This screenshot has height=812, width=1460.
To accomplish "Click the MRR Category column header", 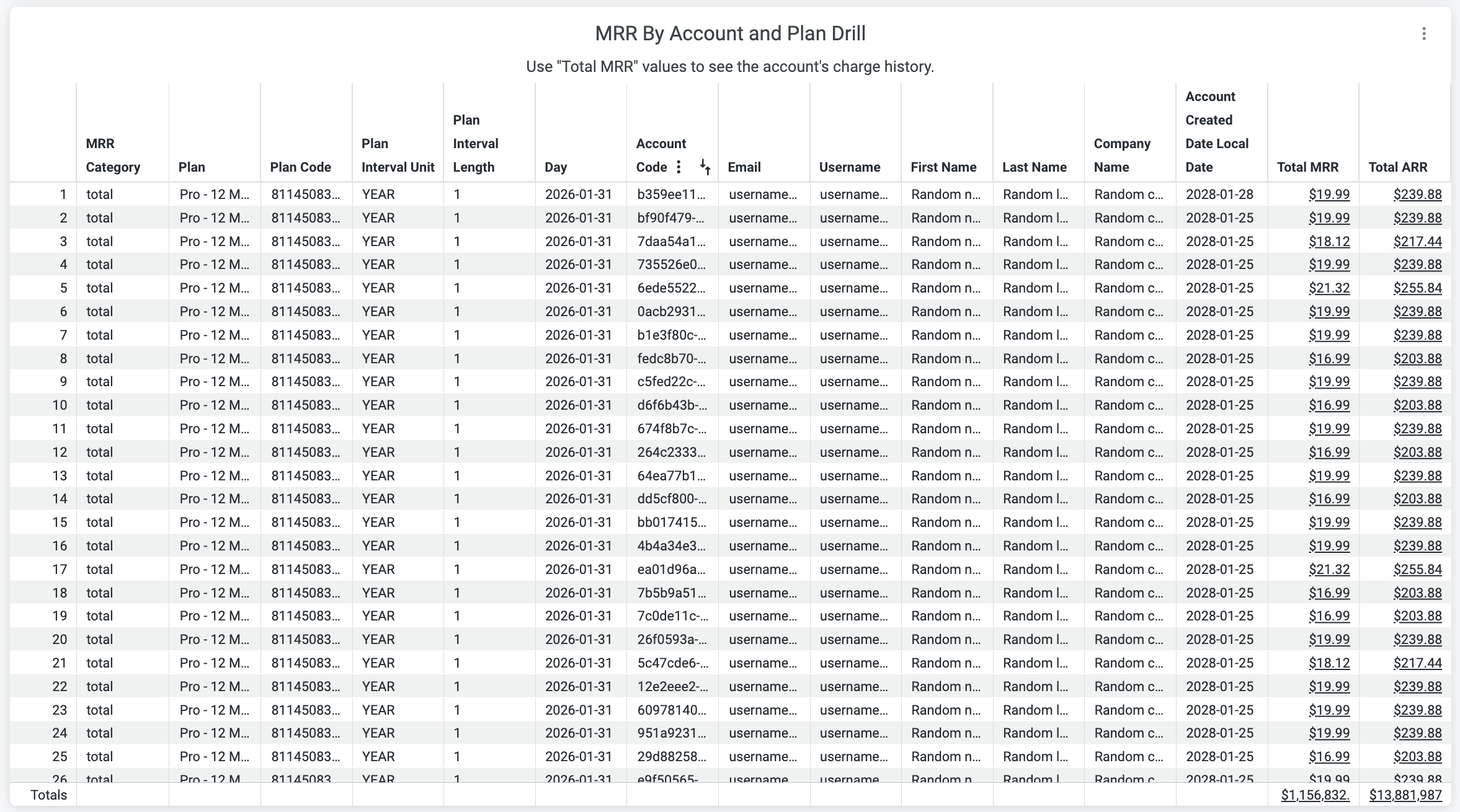I will [113, 155].
